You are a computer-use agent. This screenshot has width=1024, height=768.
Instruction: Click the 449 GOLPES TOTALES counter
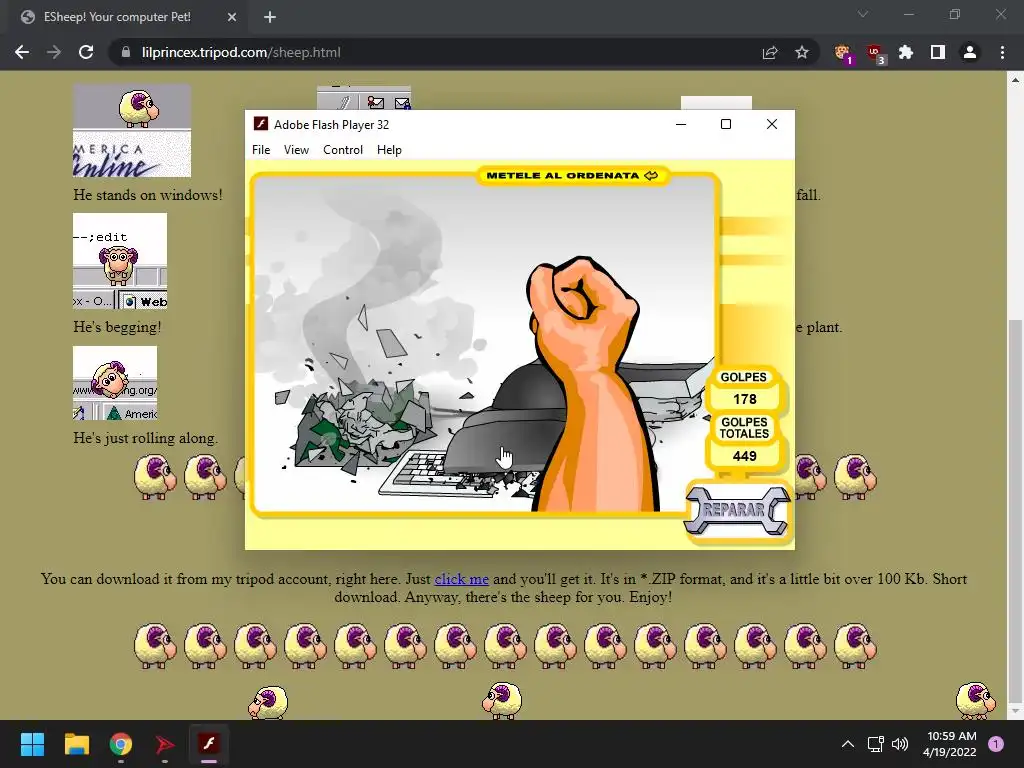pos(744,456)
